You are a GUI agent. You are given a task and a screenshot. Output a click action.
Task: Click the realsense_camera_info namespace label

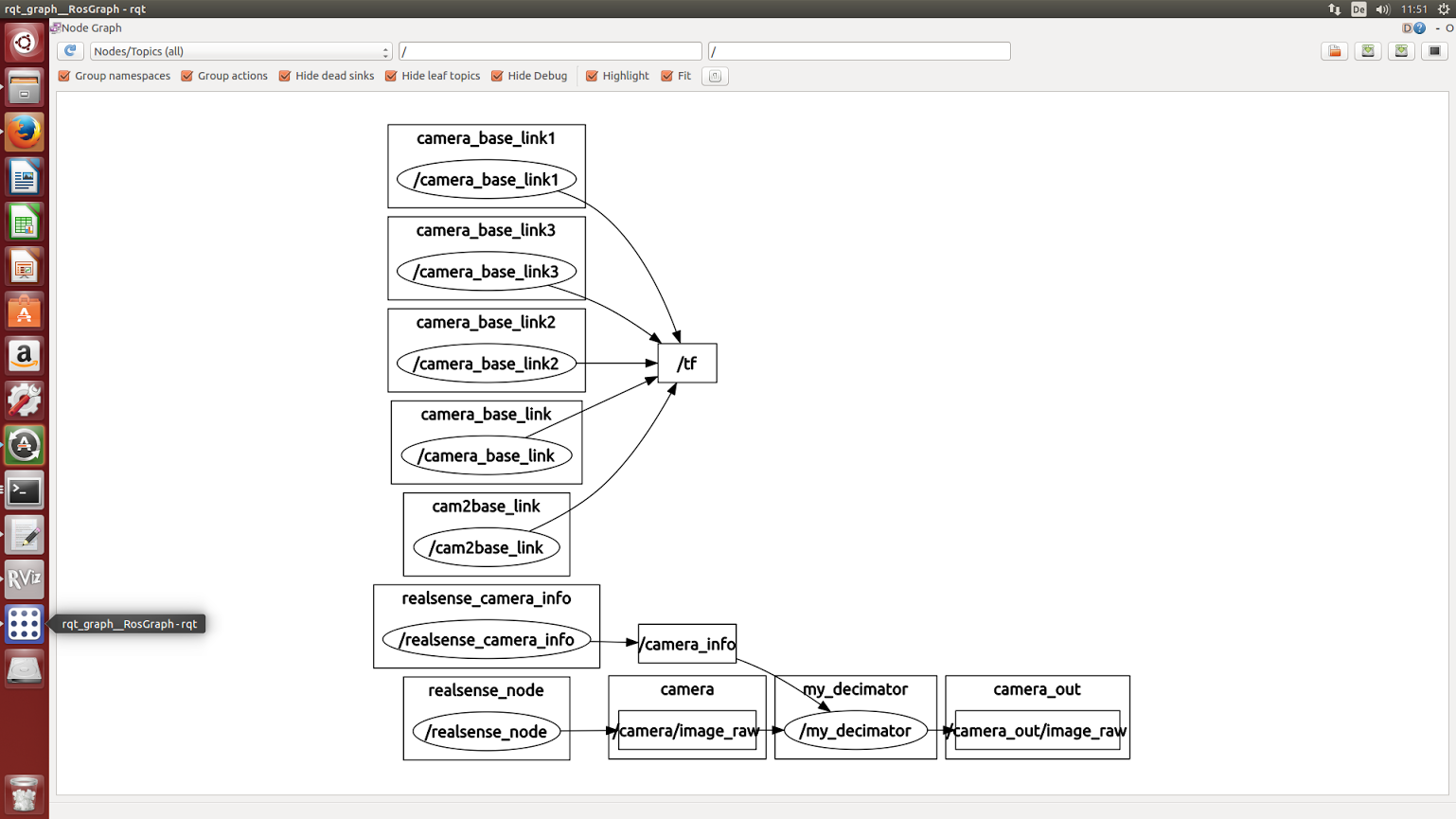[x=486, y=598]
